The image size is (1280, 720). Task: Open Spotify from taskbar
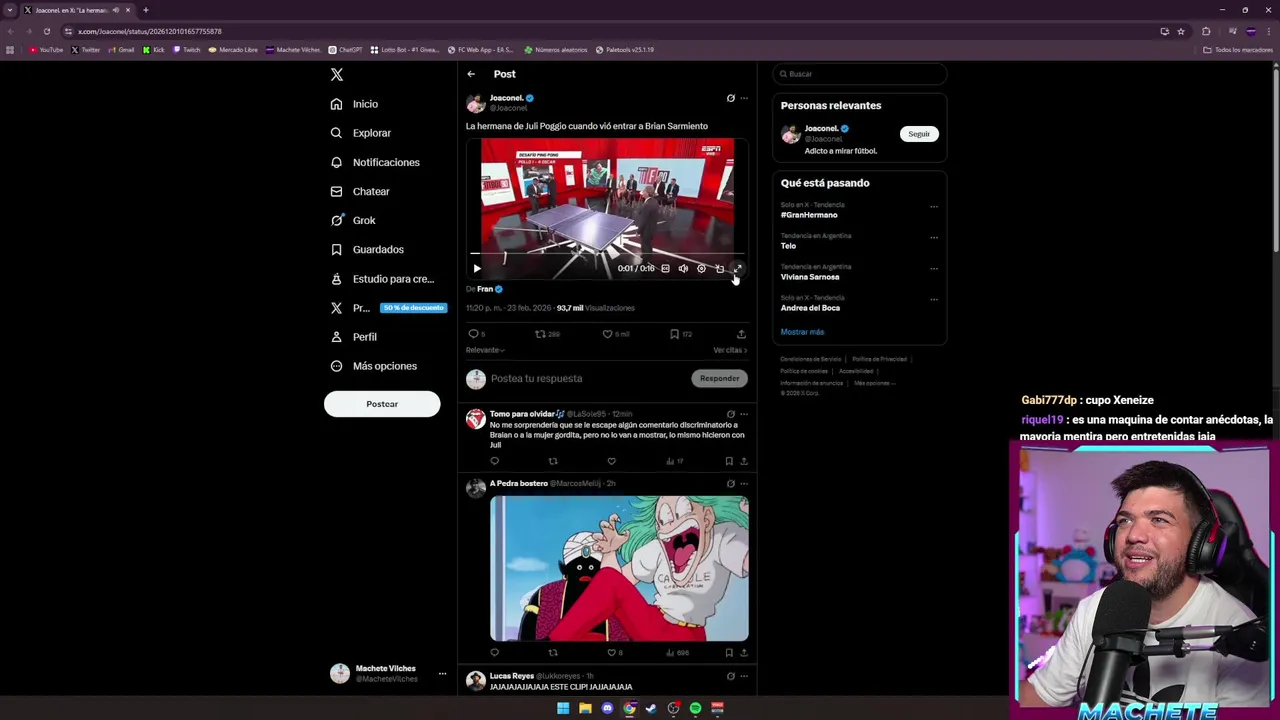click(x=695, y=708)
